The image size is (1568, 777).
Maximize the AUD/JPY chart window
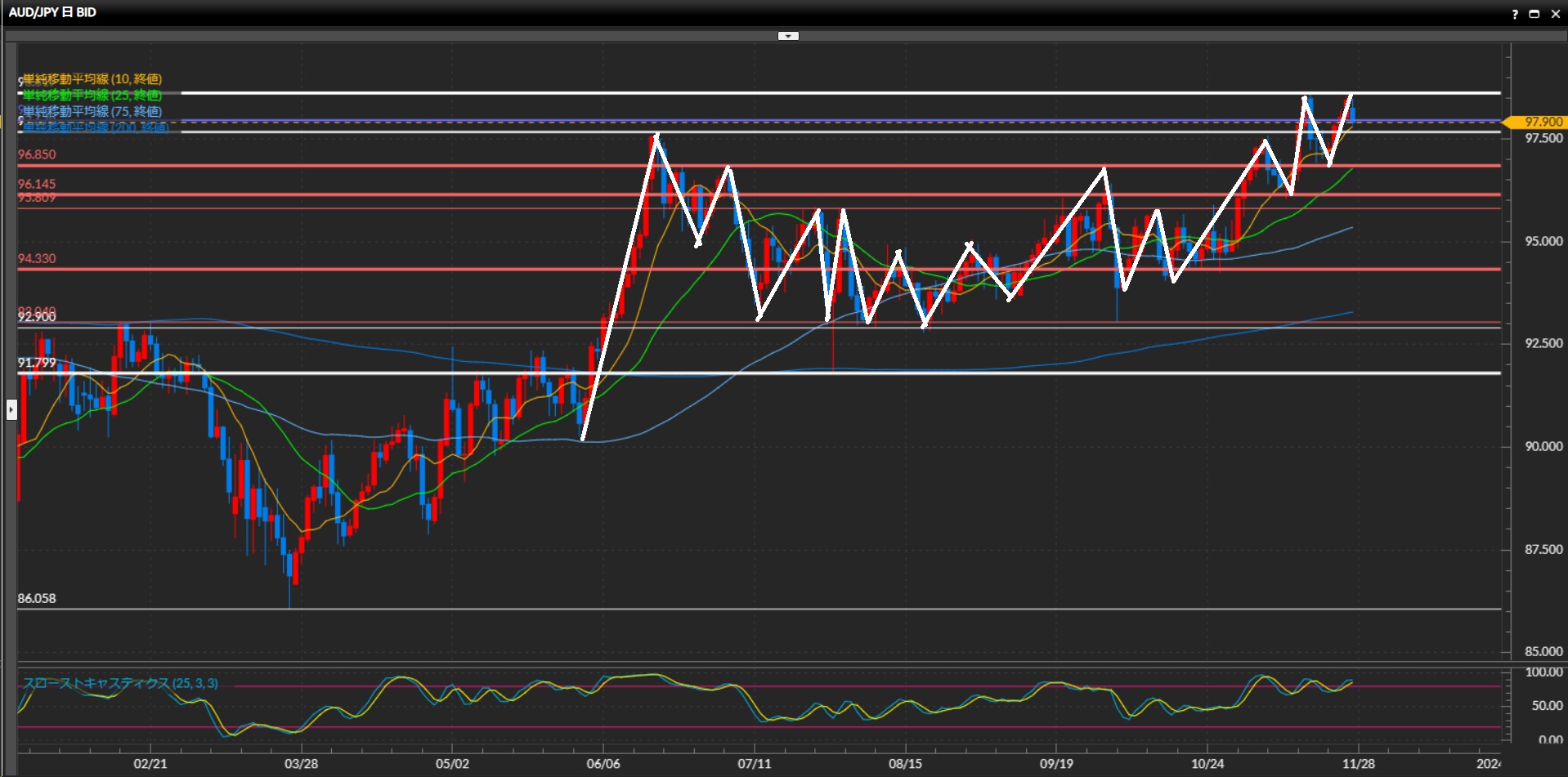click(x=1534, y=14)
